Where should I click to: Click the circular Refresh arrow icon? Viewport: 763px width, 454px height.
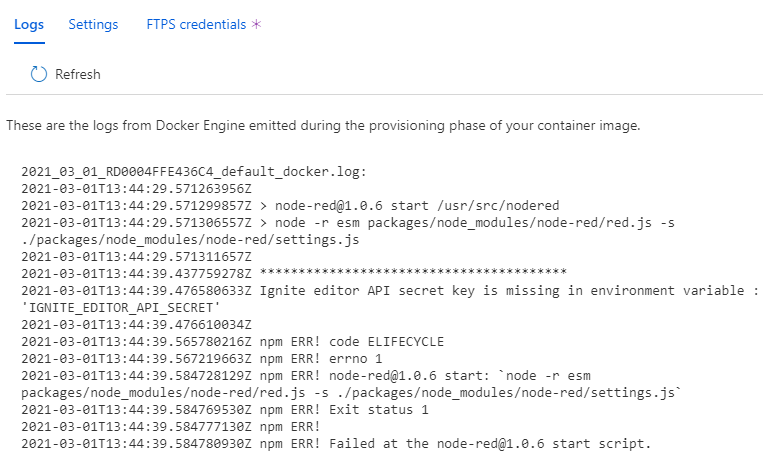tap(39, 74)
